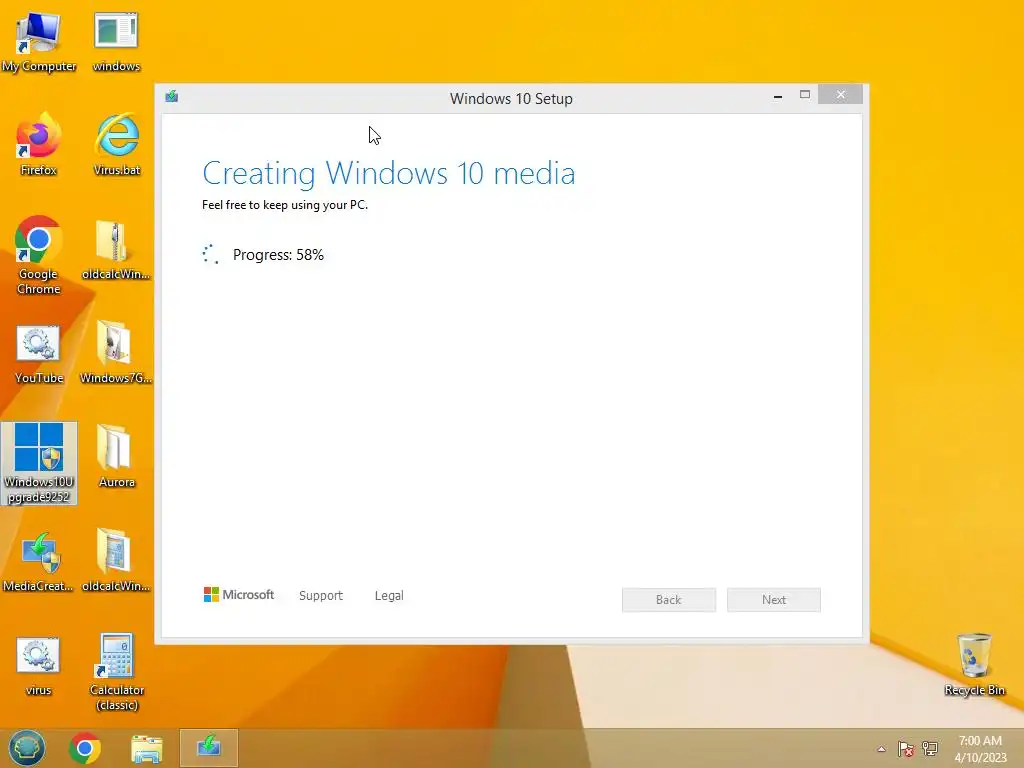This screenshot has width=1024, height=768.
Task: Open File Explorer from the taskbar
Action: pos(147,748)
